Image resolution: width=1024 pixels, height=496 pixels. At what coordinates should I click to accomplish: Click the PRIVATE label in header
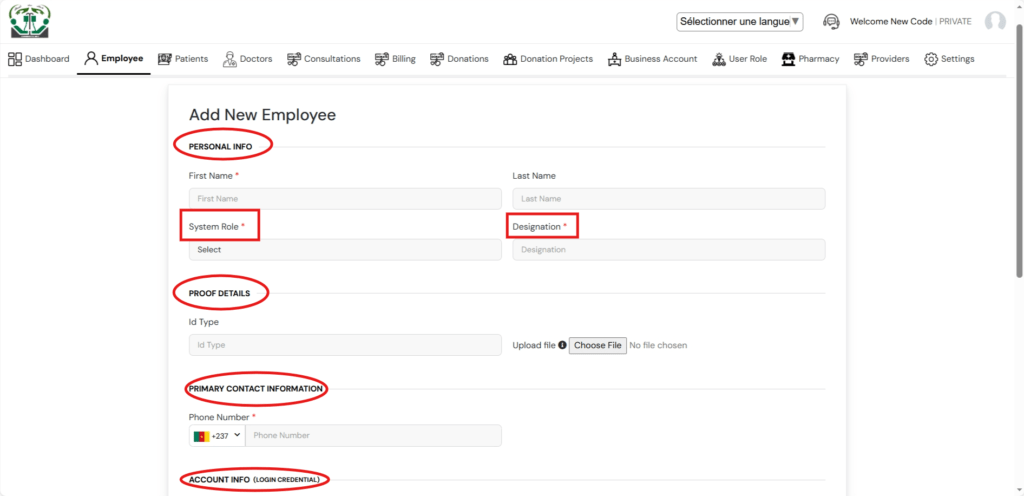[955, 22]
